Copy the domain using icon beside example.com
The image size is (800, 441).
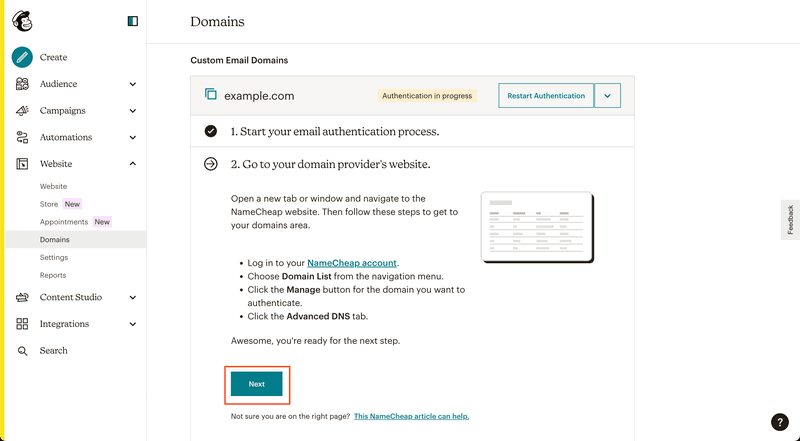tap(211, 94)
